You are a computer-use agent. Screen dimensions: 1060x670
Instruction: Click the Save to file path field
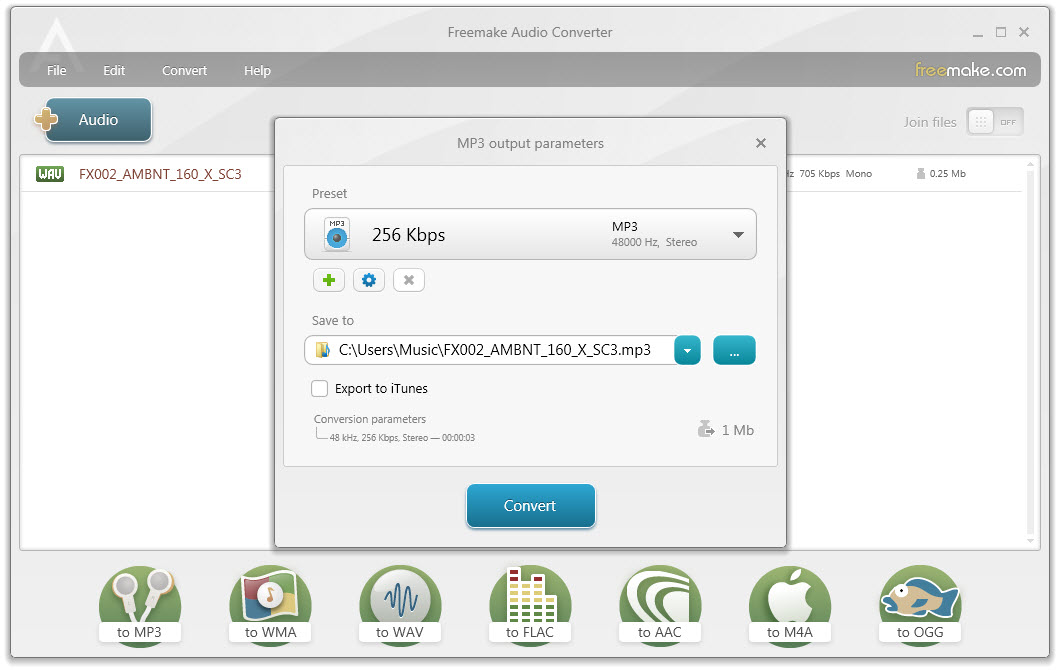click(490, 350)
